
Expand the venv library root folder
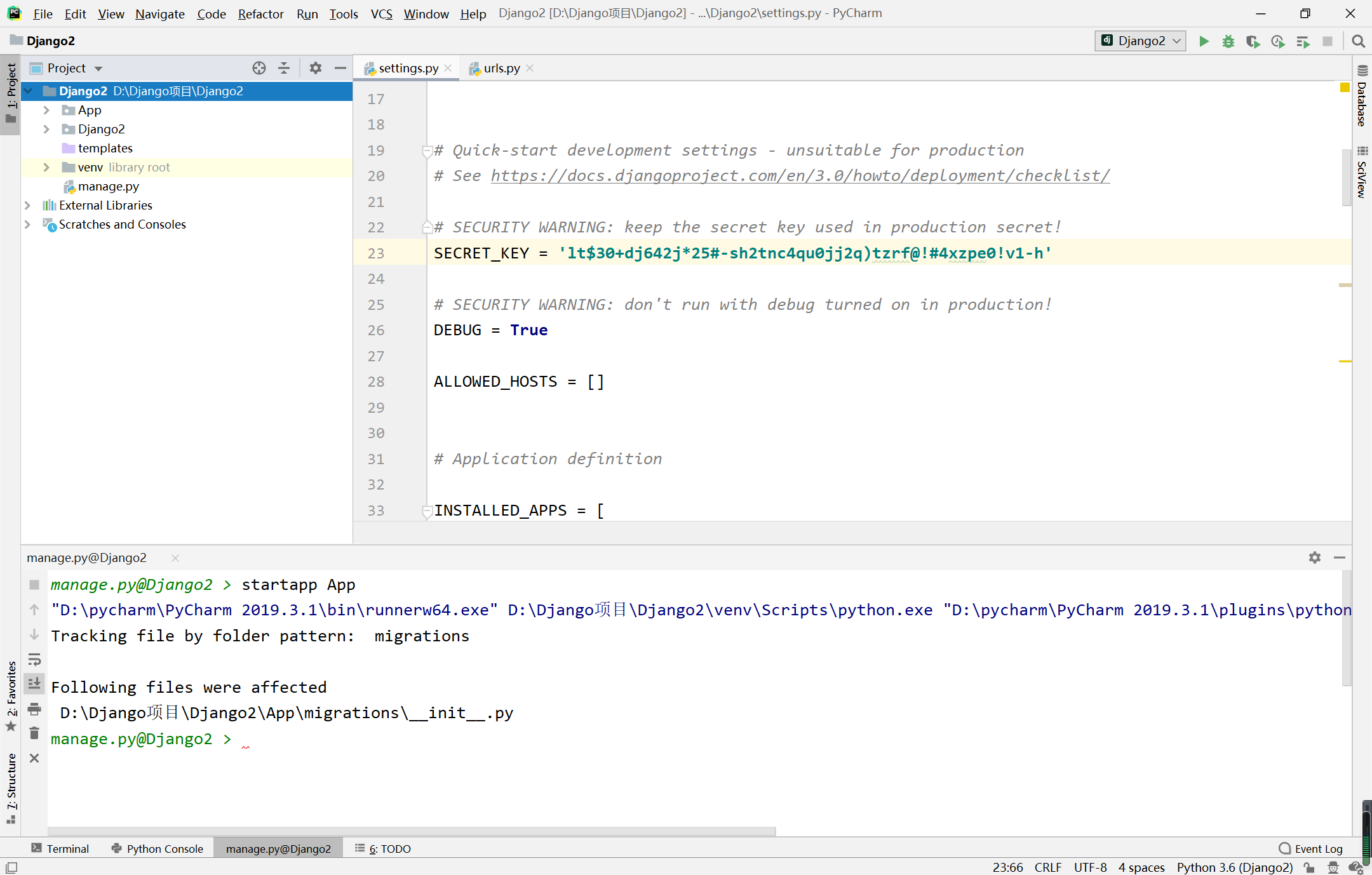[46, 167]
